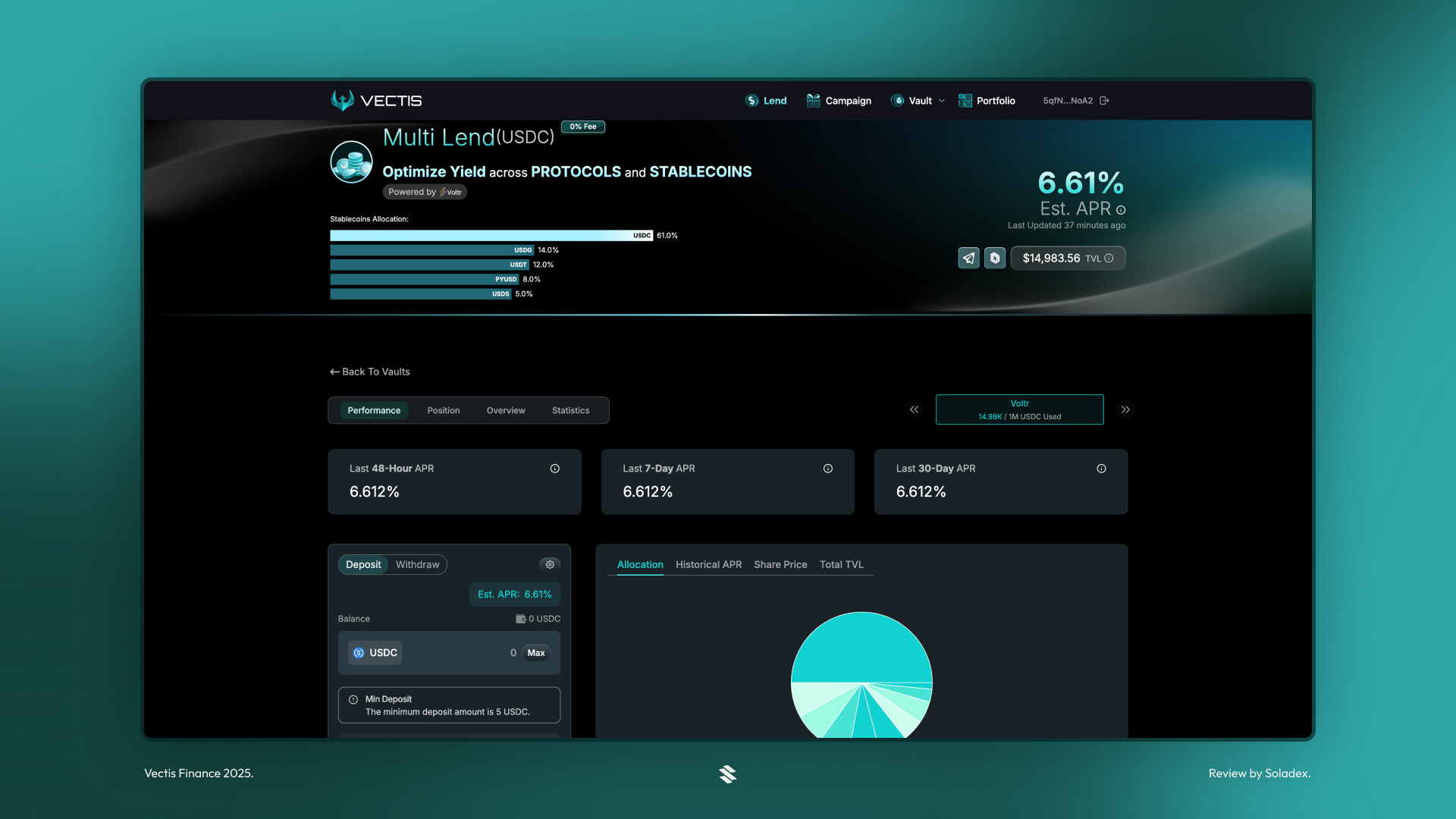Screen dimensions: 1456x819
Task: Click the deposit amount input field
Action: pyautogui.click(x=463, y=653)
